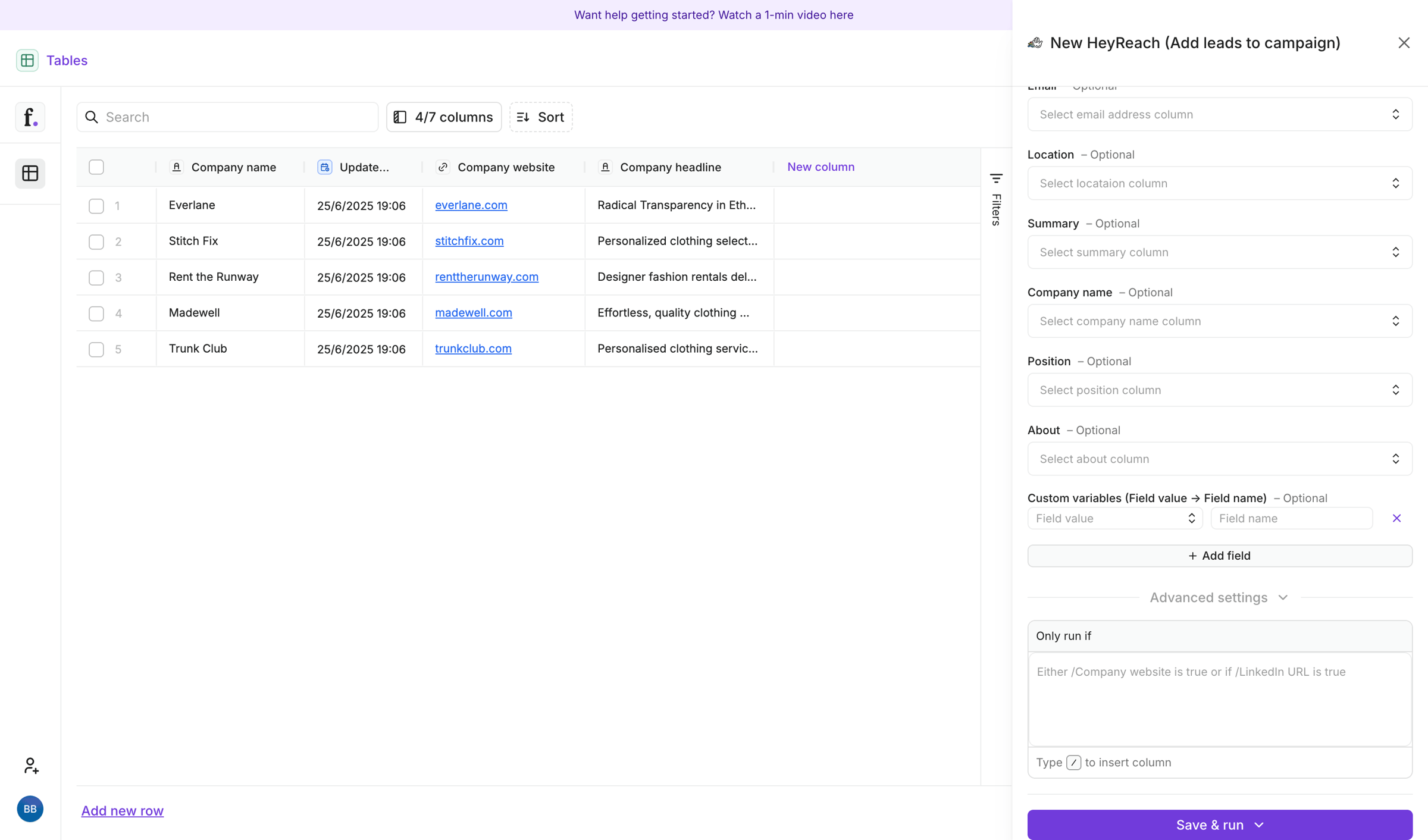Add a New column to the table
The height and width of the screenshot is (840, 1428).
(x=821, y=167)
